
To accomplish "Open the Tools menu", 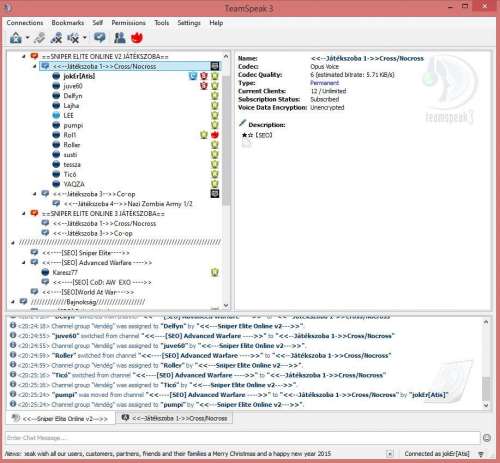I will click(161, 23).
